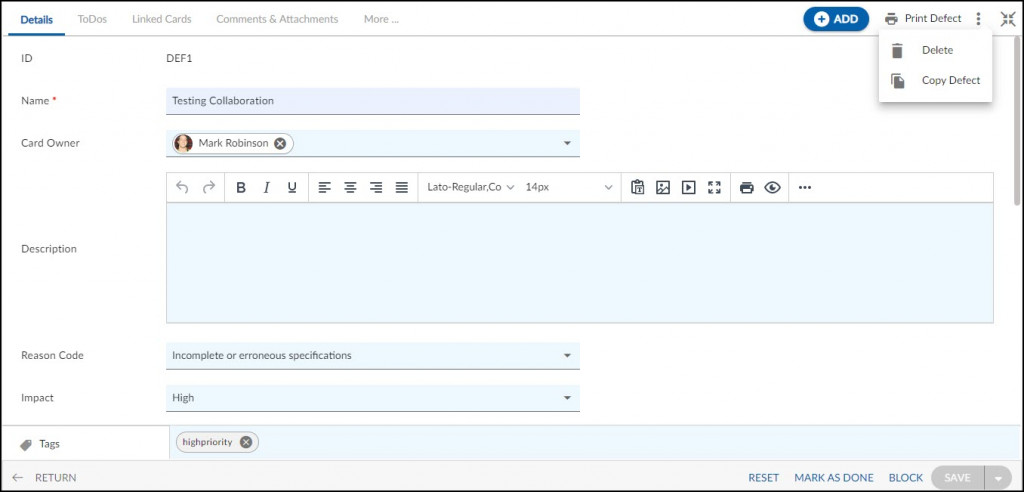
Task: Toggle bold formatting
Action: pos(240,188)
